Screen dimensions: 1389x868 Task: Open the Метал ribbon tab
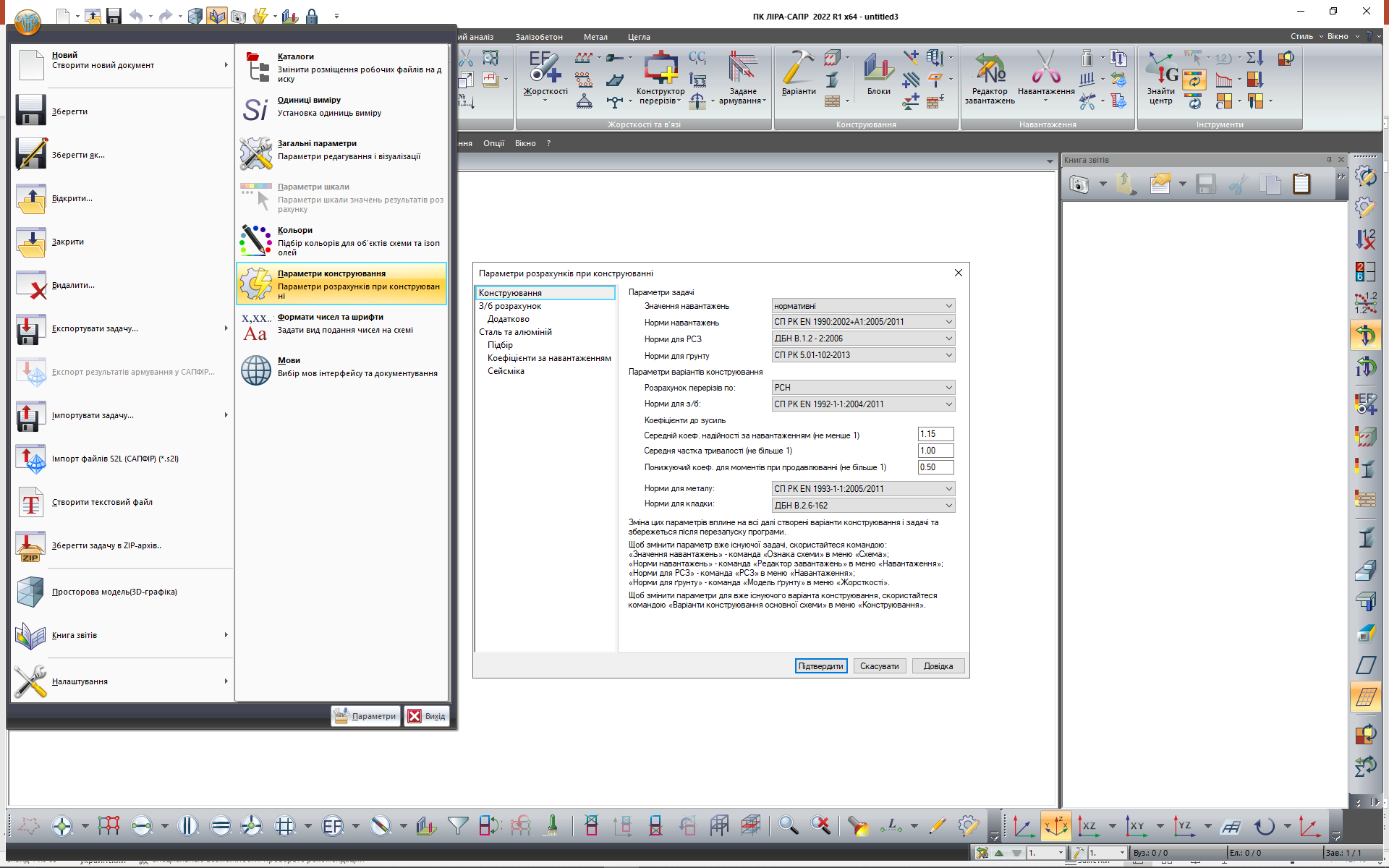click(595, 37)
